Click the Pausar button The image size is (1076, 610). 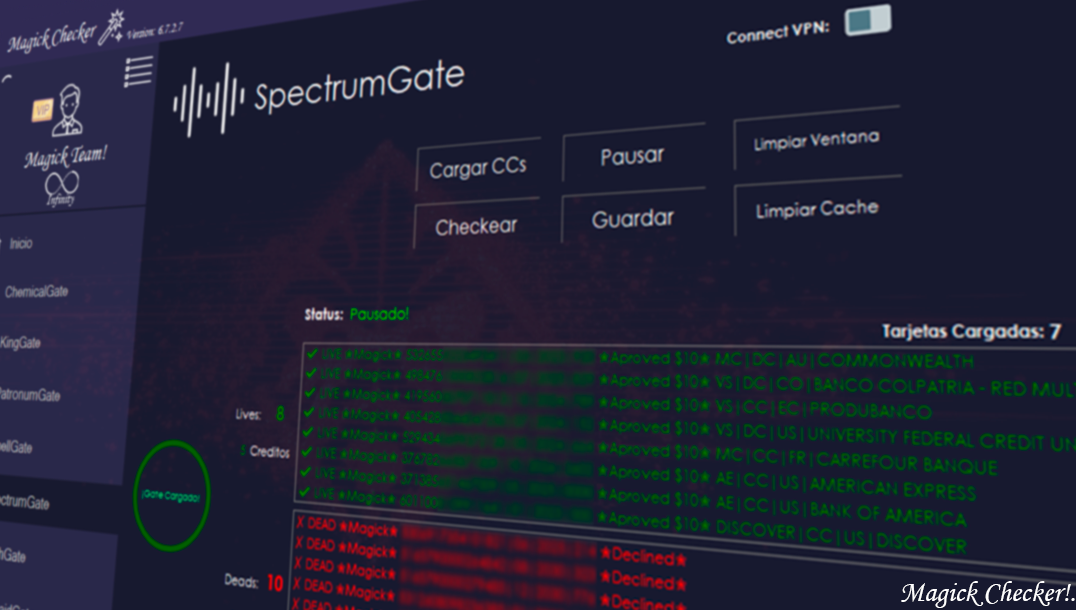tap(632, 154)
